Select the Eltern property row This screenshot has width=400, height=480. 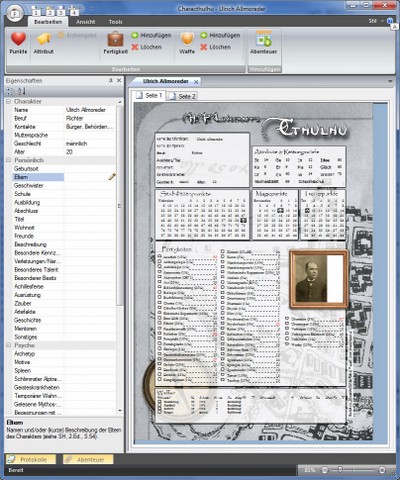[x=64, y=177]
